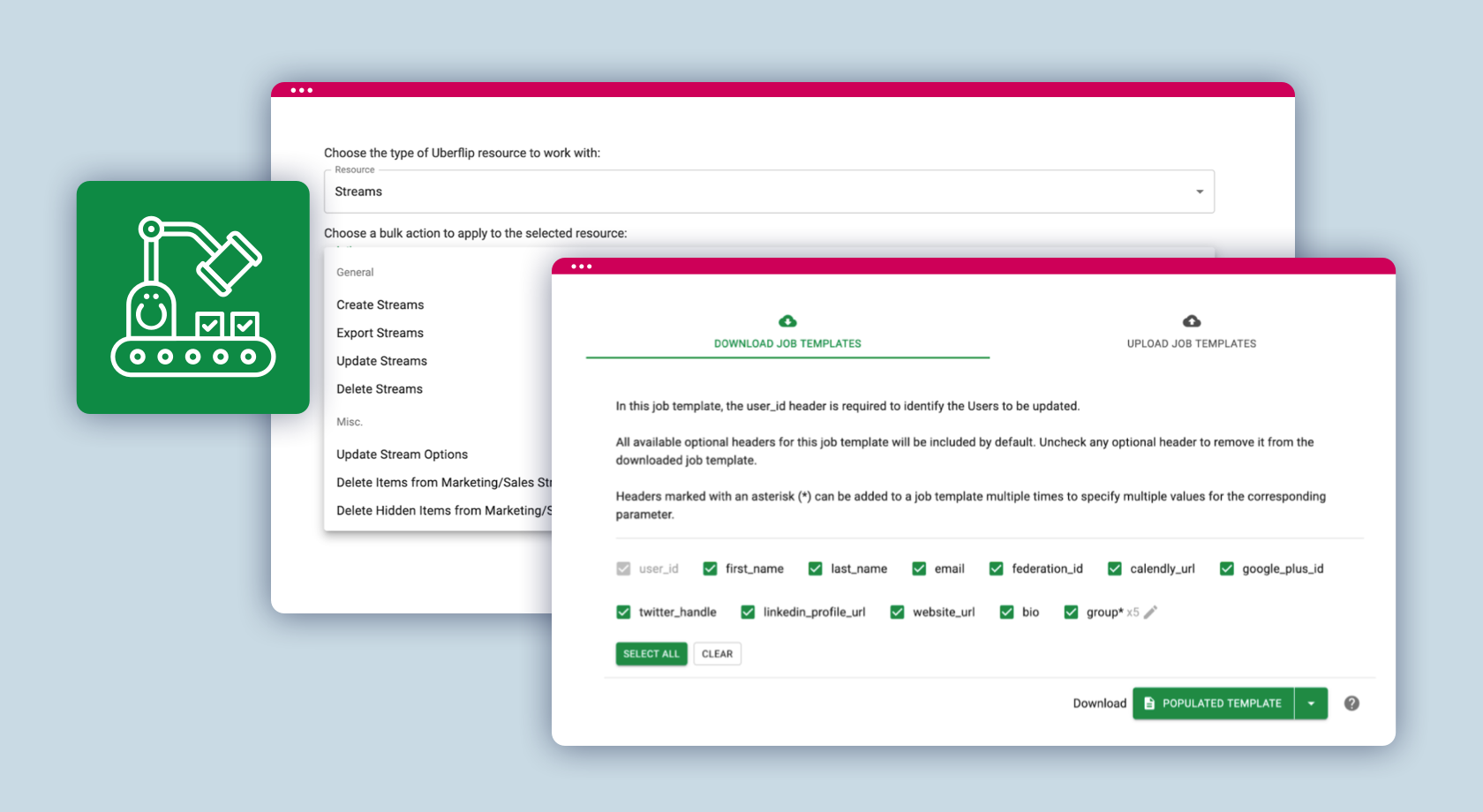The width and height of the screenshot is (1483, 812).
Task: Click the three dots on back window title bar
Action: pyautogui.click(x=302, y=90)
